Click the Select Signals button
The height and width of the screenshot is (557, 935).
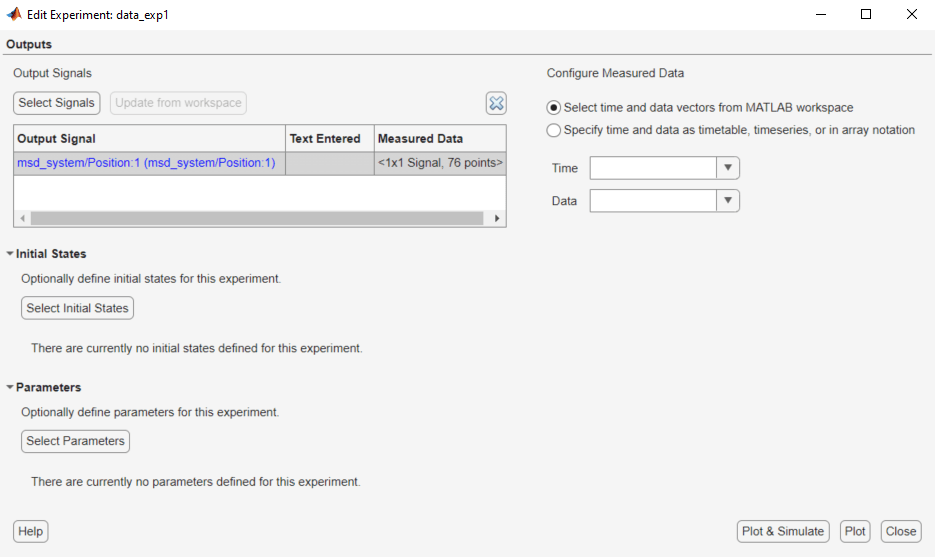click(57, 103)
